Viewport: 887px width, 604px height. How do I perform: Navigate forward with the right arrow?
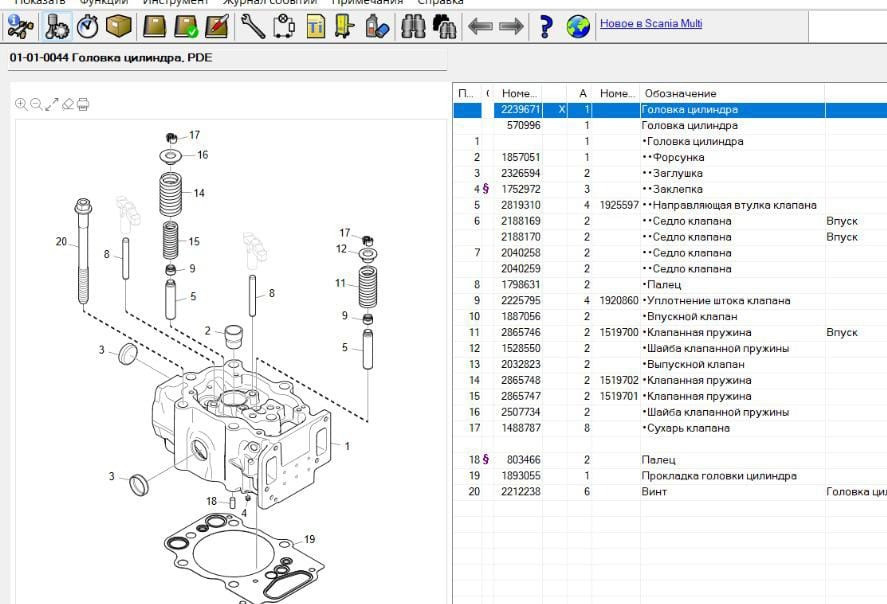tap(511, 26)
